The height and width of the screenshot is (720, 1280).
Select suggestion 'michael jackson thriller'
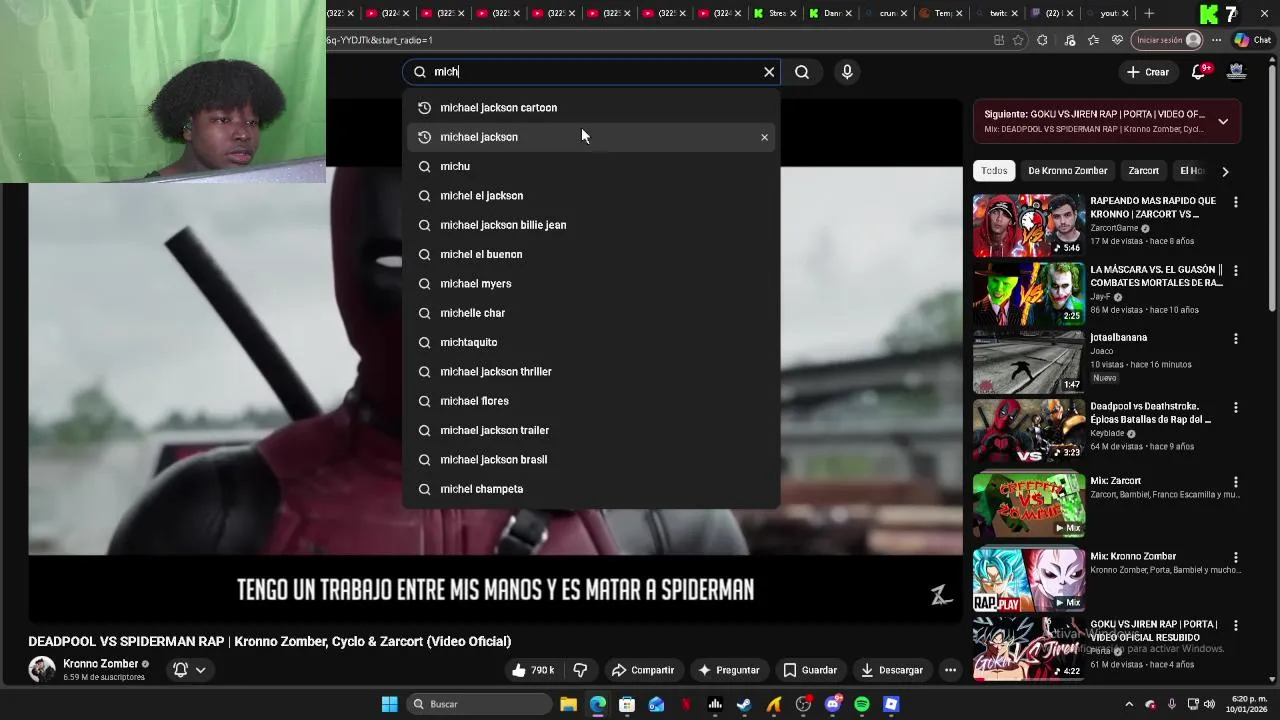(x=591, y=372)
